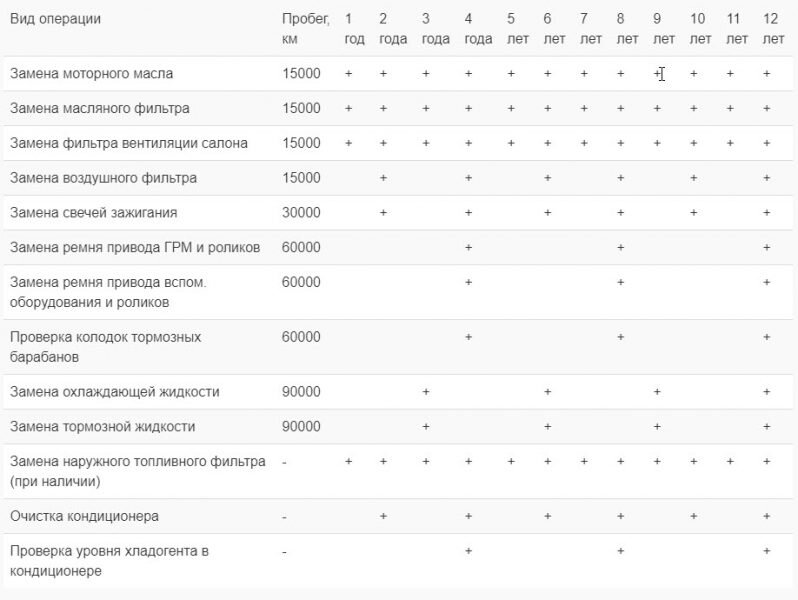Click 'Замена свечей зажигания' row label
This screenshot has width=798, height=600.
[x=94, y=213]
